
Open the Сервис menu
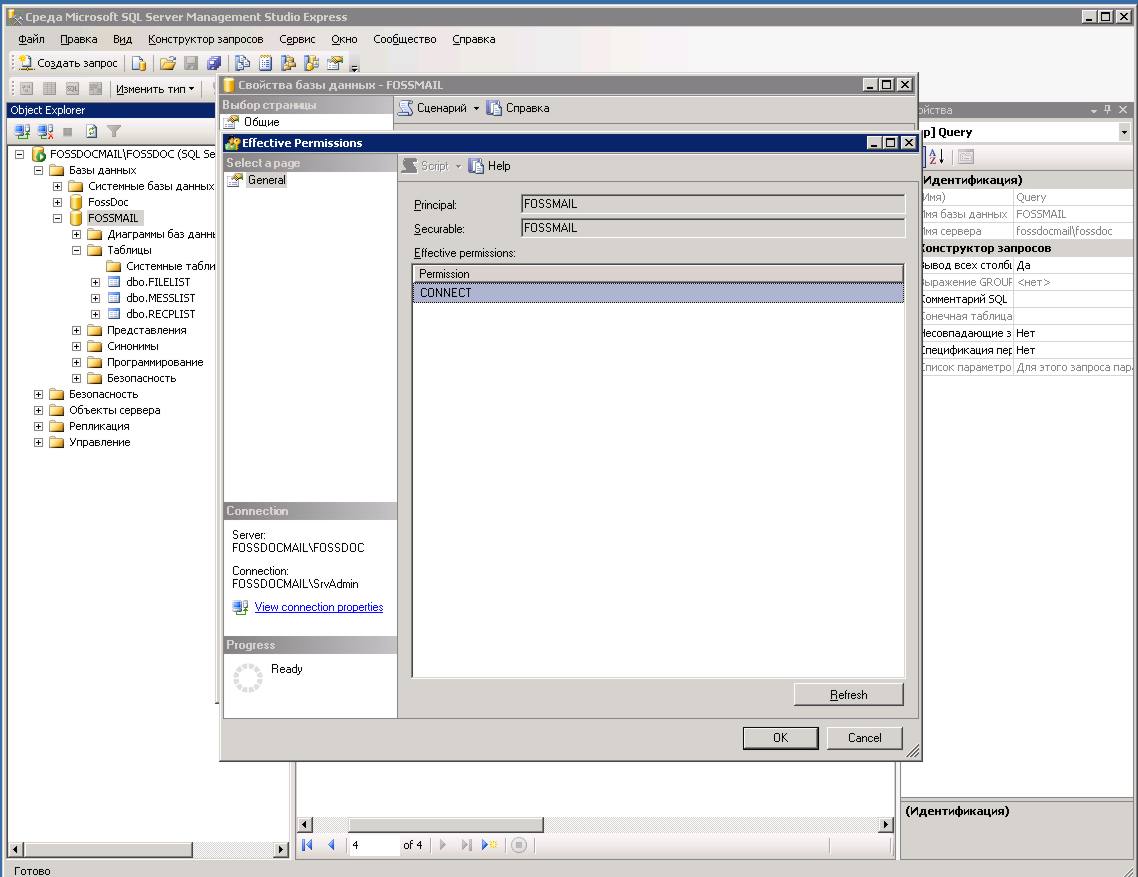297,39
